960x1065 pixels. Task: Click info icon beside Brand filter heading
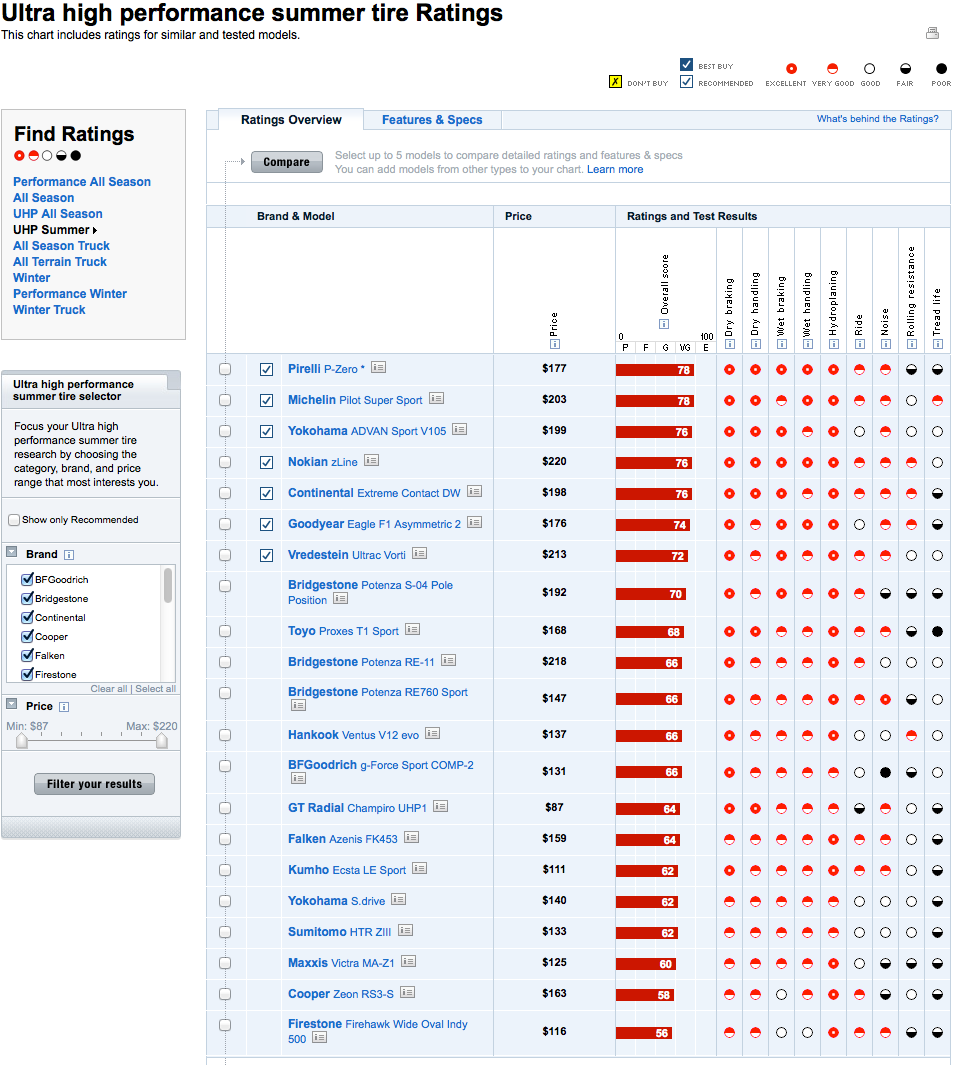(x=69, y=555)
